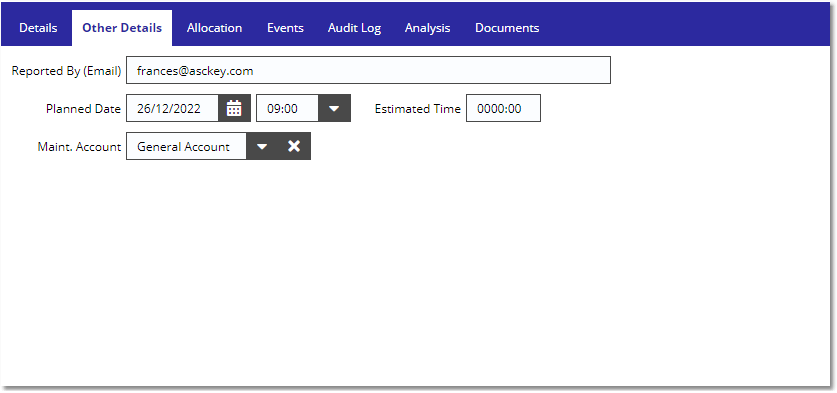Switch to the Documents tab
Screen dimensions: 837x393
tap(507, 28)
